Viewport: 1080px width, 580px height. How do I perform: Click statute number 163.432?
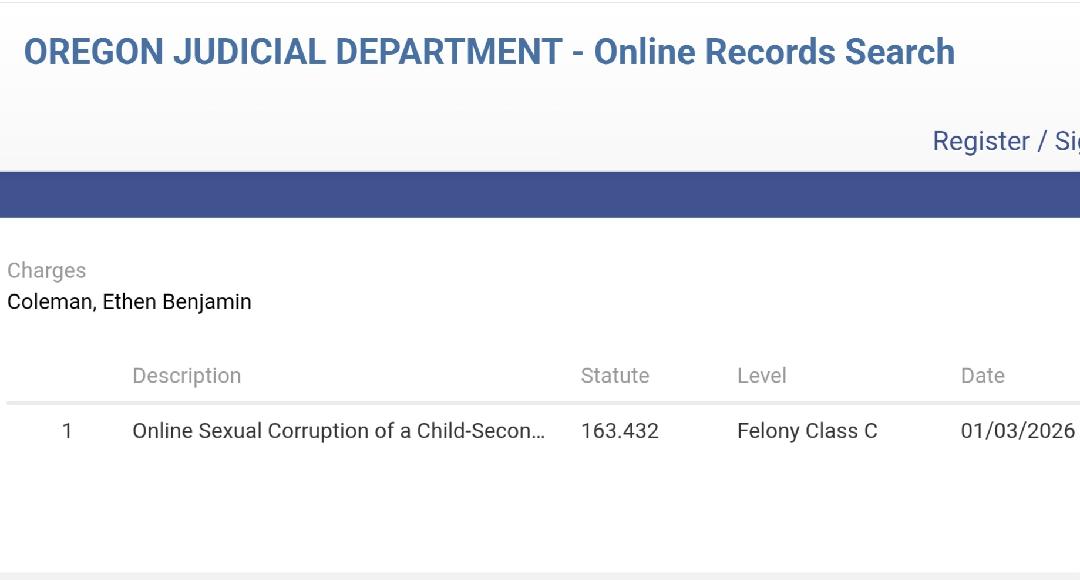pyautogui.click(x=620, y=431)
